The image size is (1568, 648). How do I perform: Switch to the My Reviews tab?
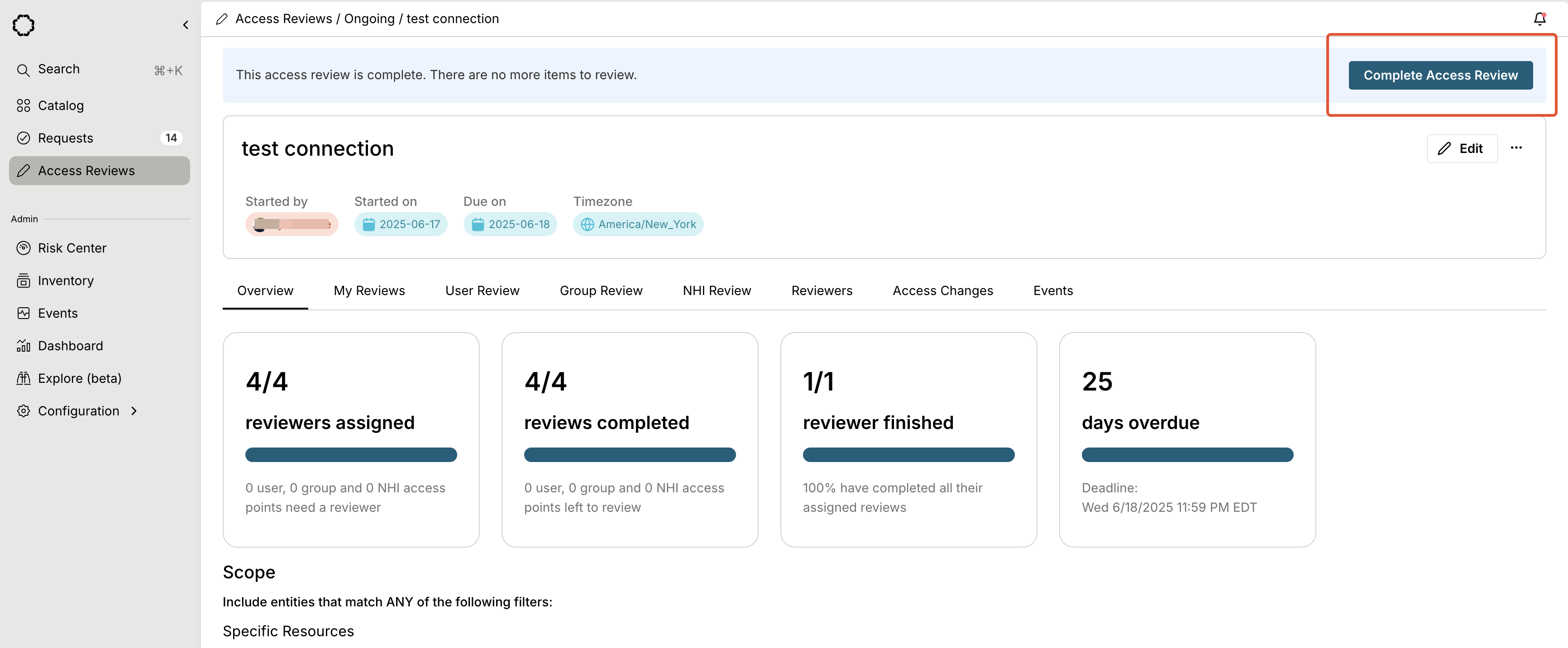tap(369, 291)
